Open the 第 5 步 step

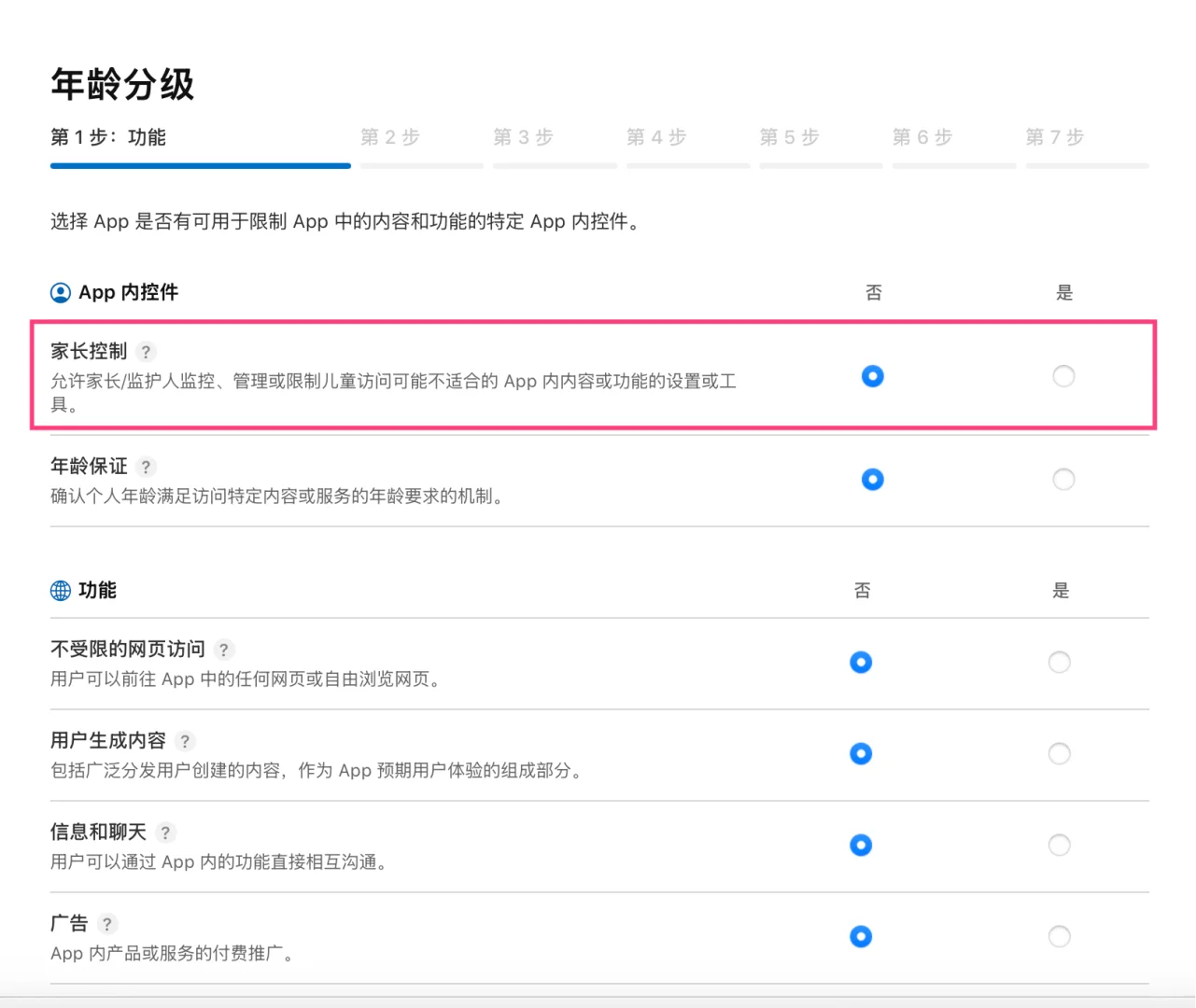click(x=790, y=137)
